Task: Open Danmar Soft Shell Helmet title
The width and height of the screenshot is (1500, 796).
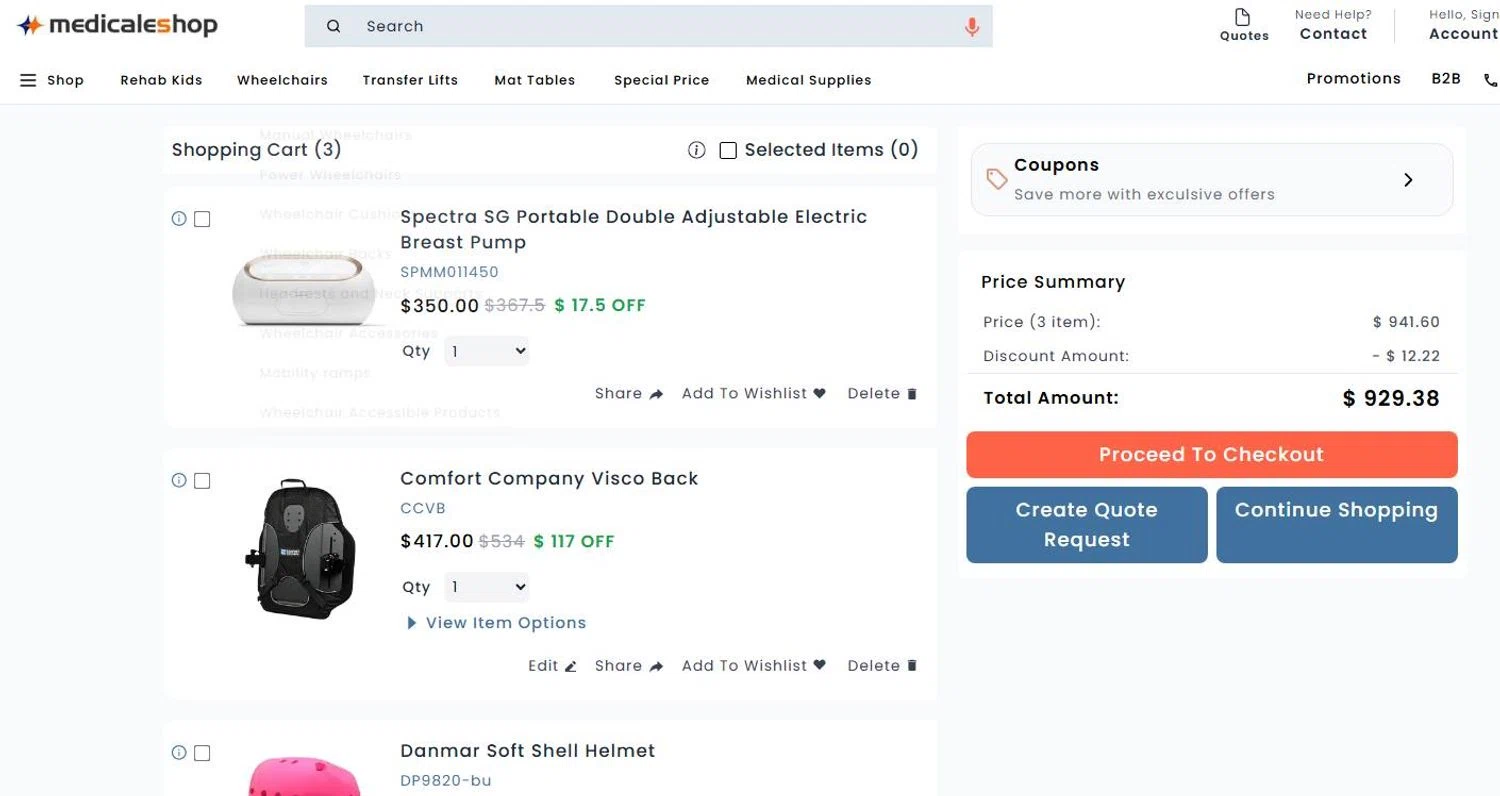Action: pyautogui.click(x=527, y=751)
